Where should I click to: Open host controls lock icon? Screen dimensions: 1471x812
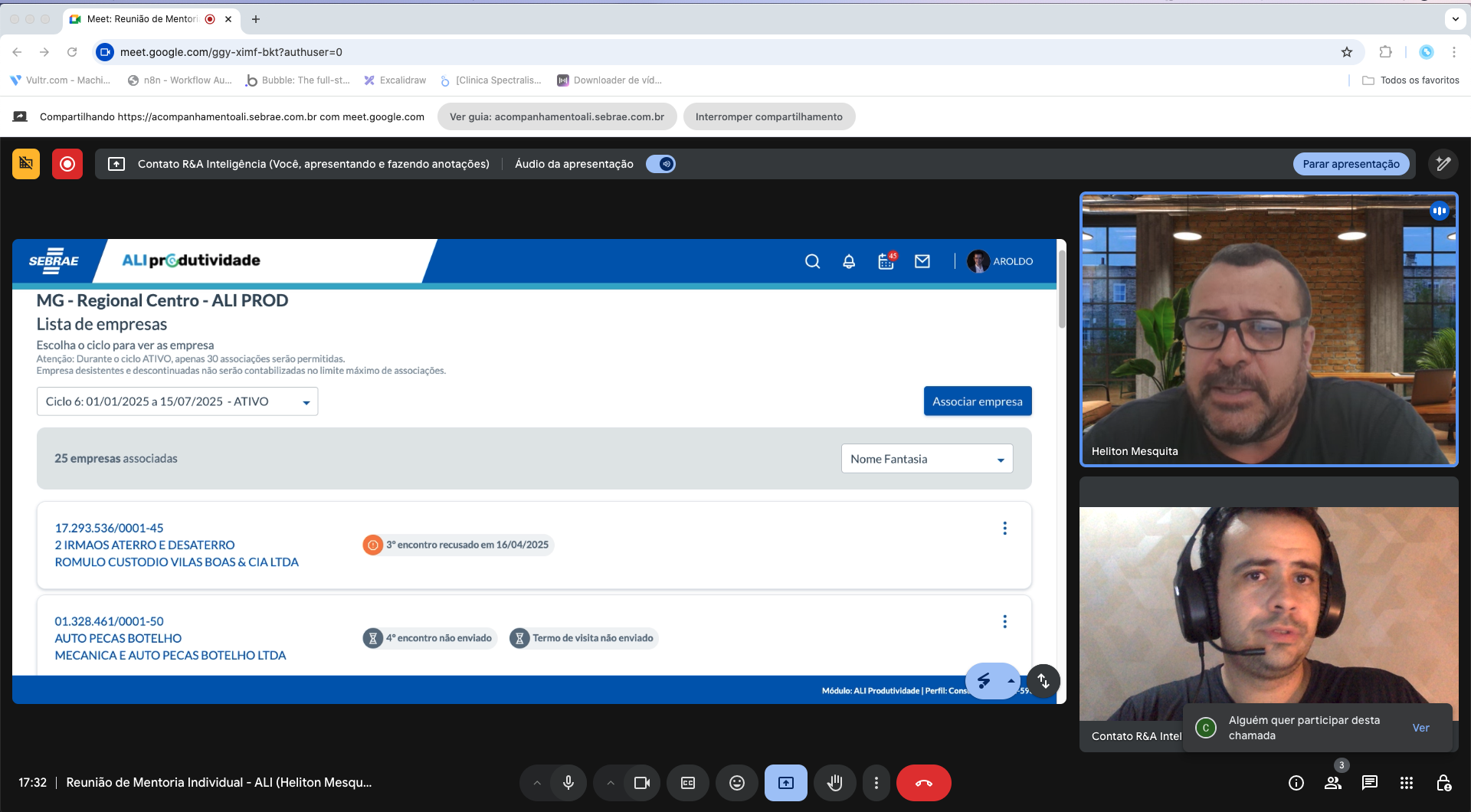(x=1443, y=783)
